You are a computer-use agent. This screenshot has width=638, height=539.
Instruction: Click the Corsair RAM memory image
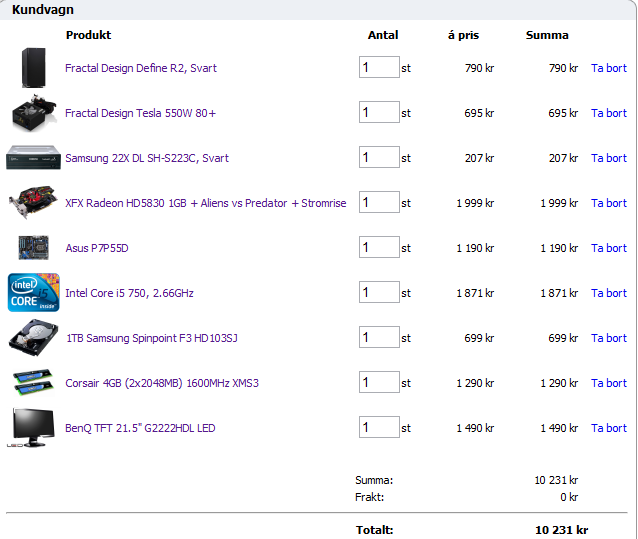click(33, 383)
